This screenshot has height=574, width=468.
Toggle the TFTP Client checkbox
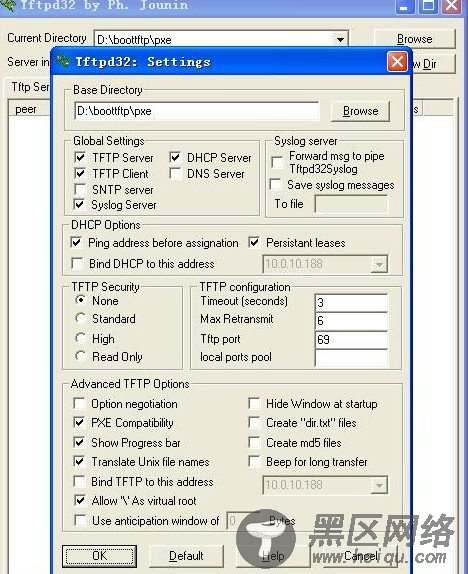[x=80, y=173]
